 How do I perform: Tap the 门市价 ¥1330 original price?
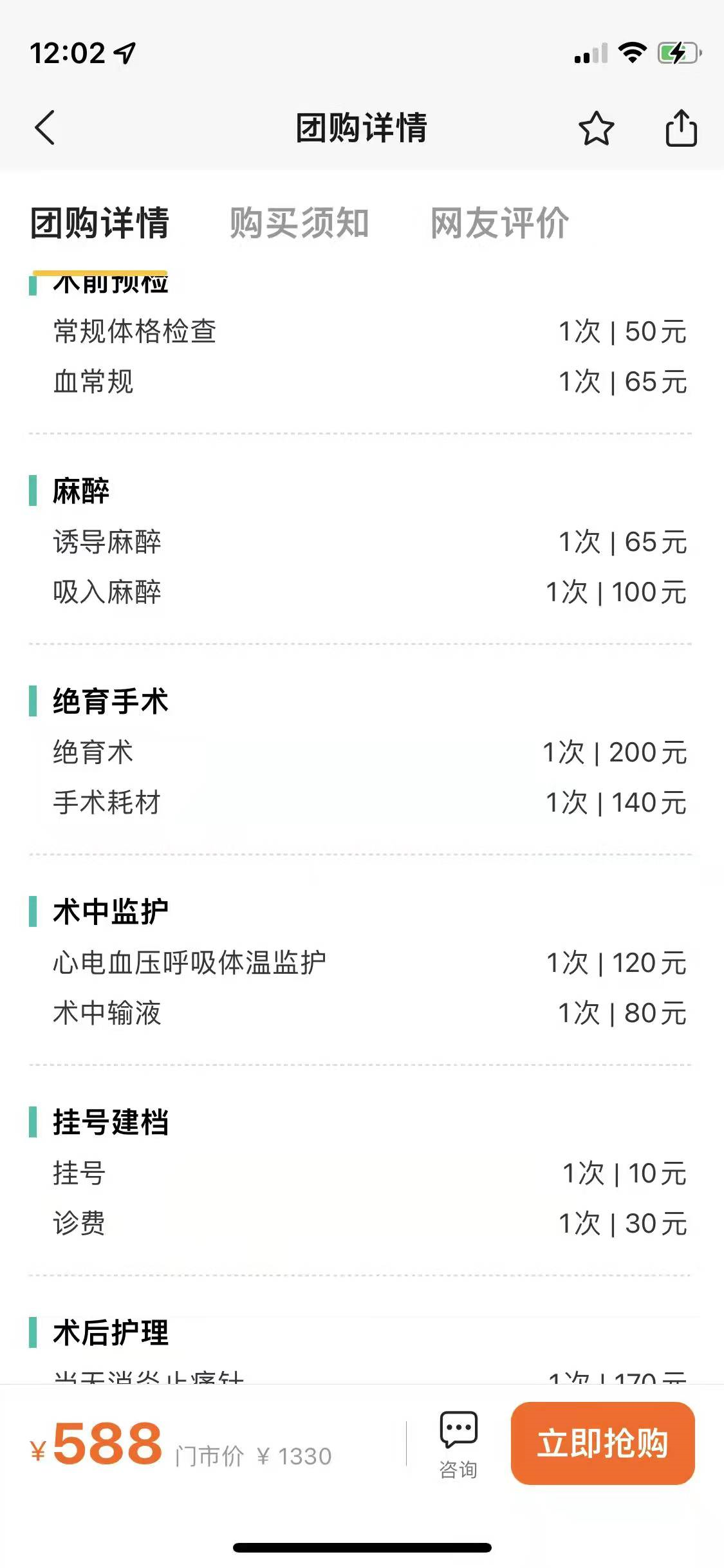point(254,1456)
